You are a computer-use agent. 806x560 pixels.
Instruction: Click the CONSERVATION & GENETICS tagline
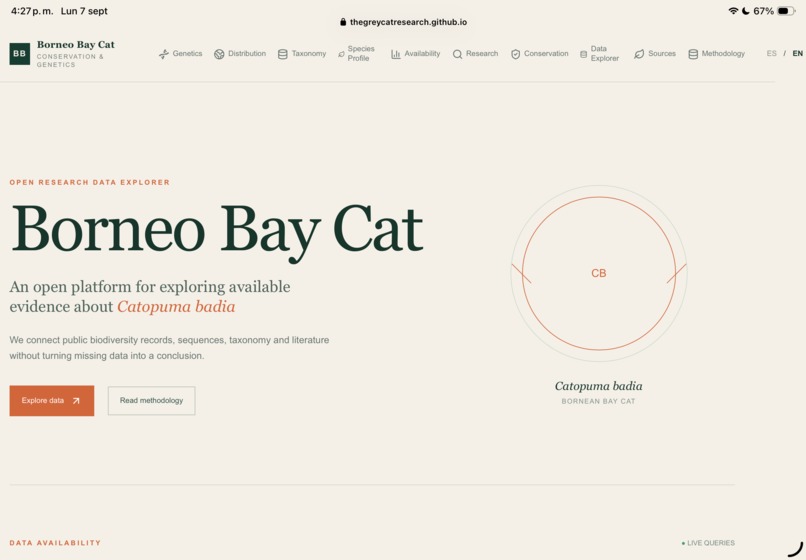(x=70, y=61)
